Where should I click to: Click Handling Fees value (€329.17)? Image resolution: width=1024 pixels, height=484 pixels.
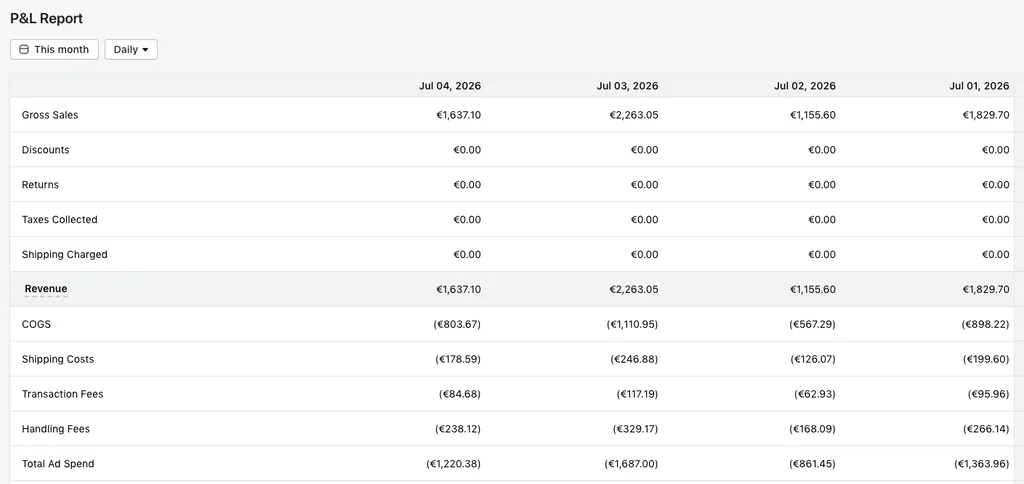(x=635, y=429)
